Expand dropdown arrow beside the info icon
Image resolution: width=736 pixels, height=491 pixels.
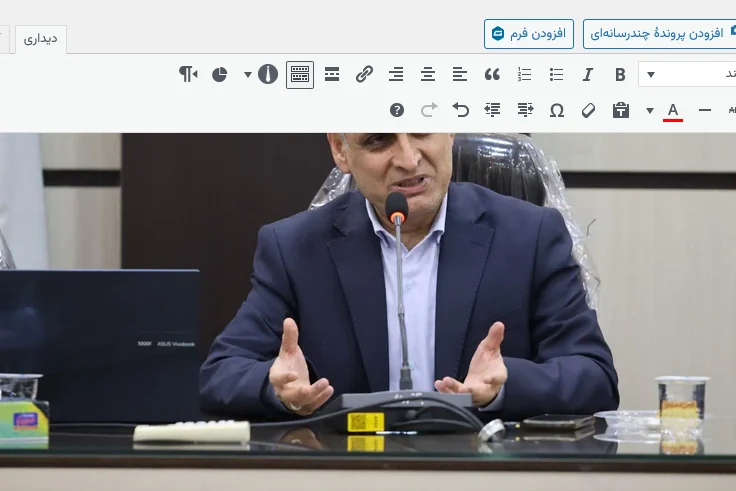248,75
